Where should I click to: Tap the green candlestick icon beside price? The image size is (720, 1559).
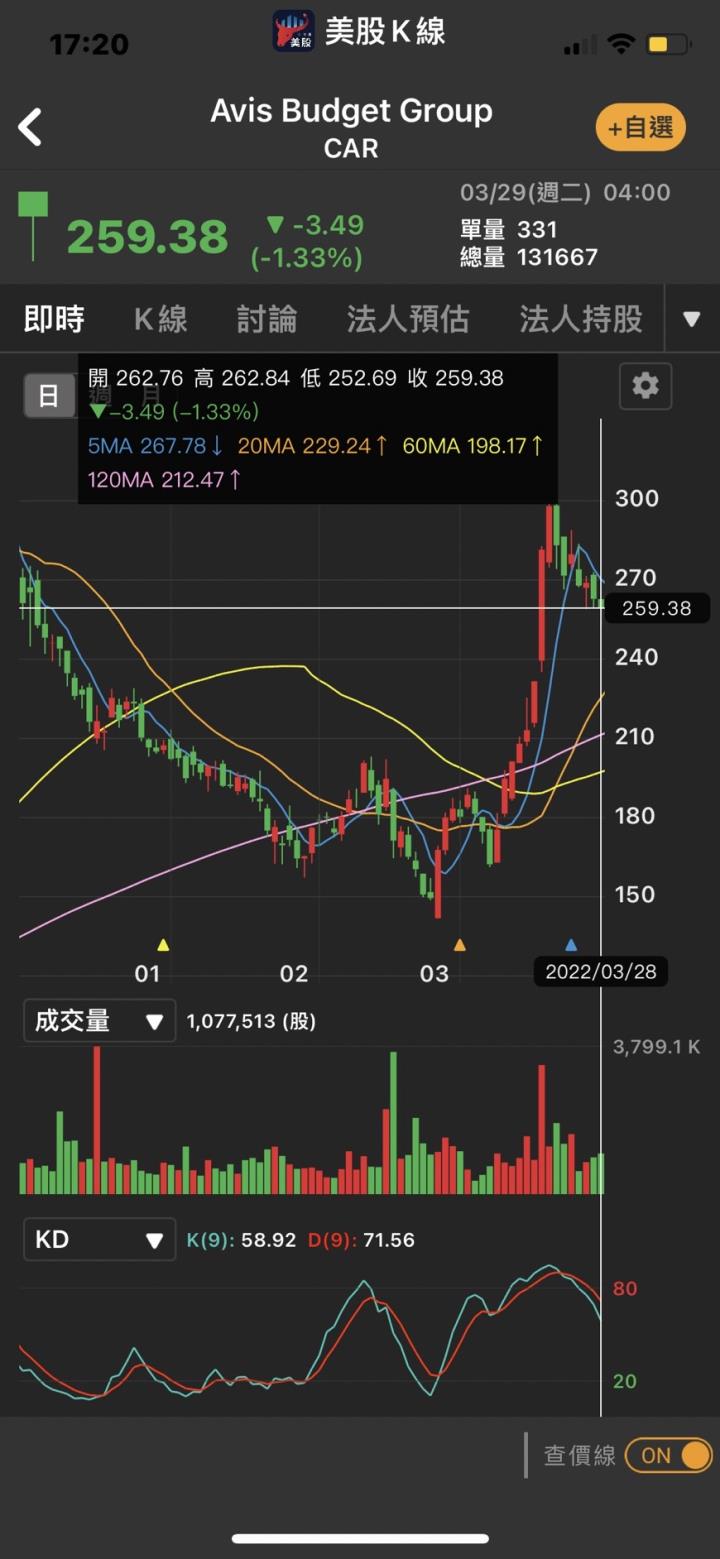click(x=33, y=226)
